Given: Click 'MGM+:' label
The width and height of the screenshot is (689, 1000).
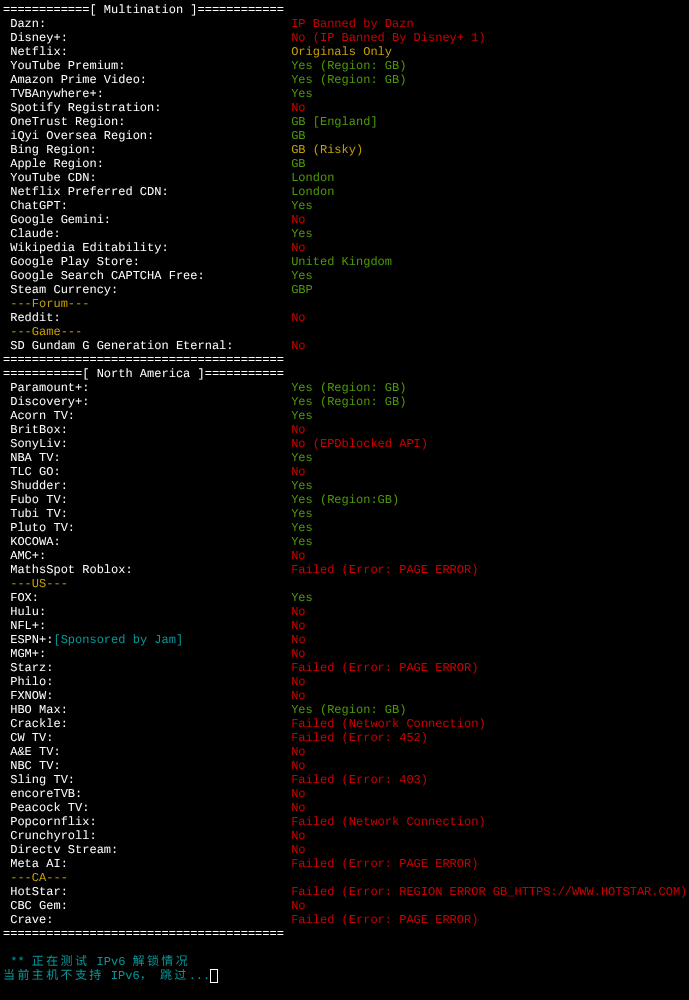Looking at the screenshot, I should (27, 655).
